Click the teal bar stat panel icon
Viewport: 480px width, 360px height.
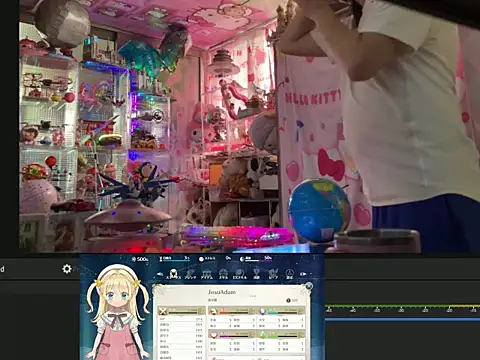(263, 312)
